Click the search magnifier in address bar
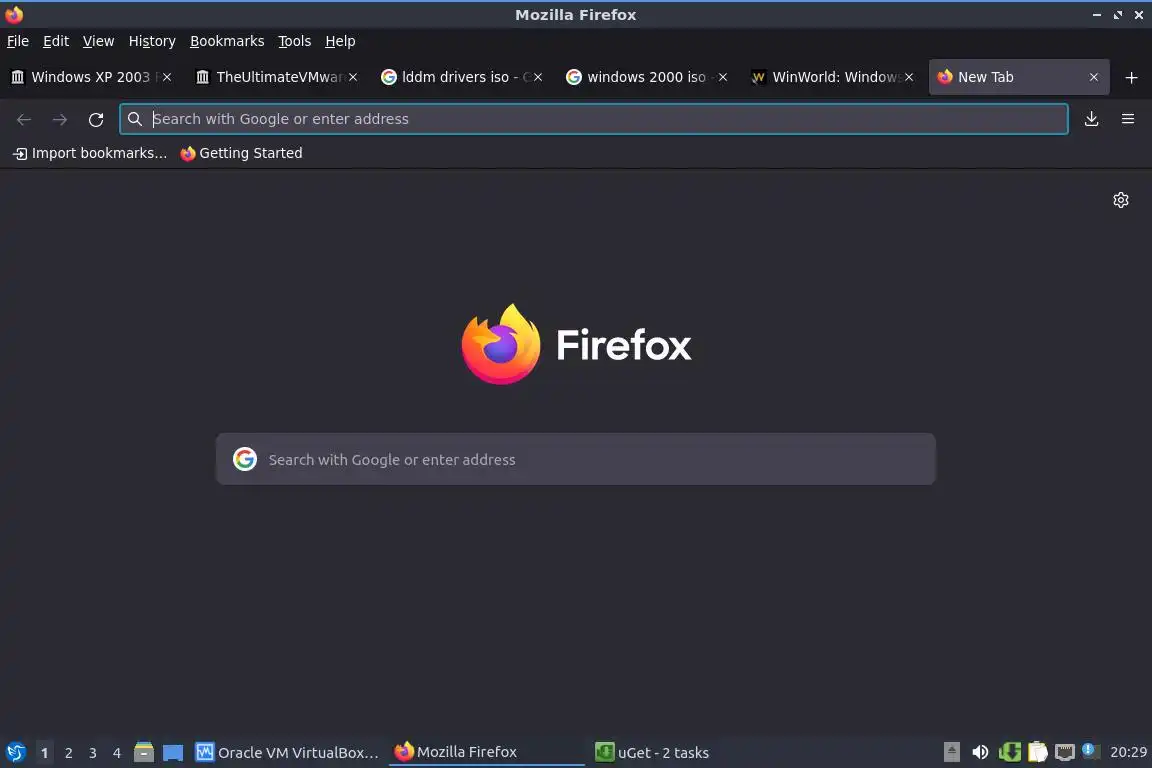 pyautogui.click(x=134, y=119)
